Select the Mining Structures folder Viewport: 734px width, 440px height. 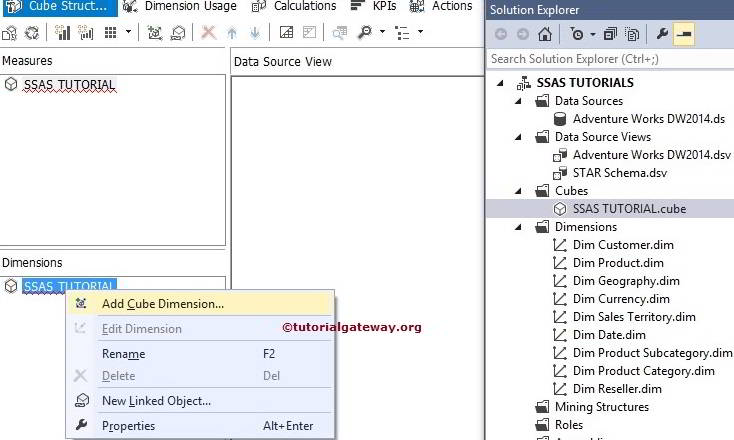602,407
